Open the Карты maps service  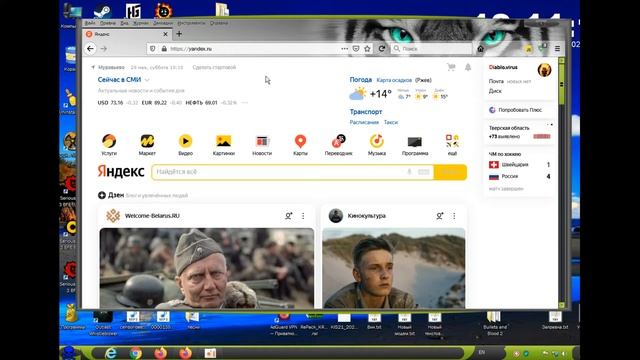pos(300,144)
